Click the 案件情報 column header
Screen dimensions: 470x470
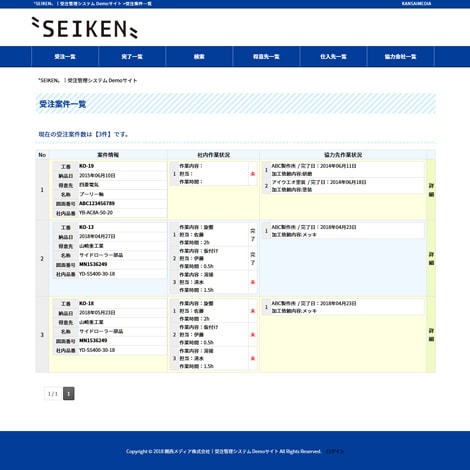tap(108, 155)
